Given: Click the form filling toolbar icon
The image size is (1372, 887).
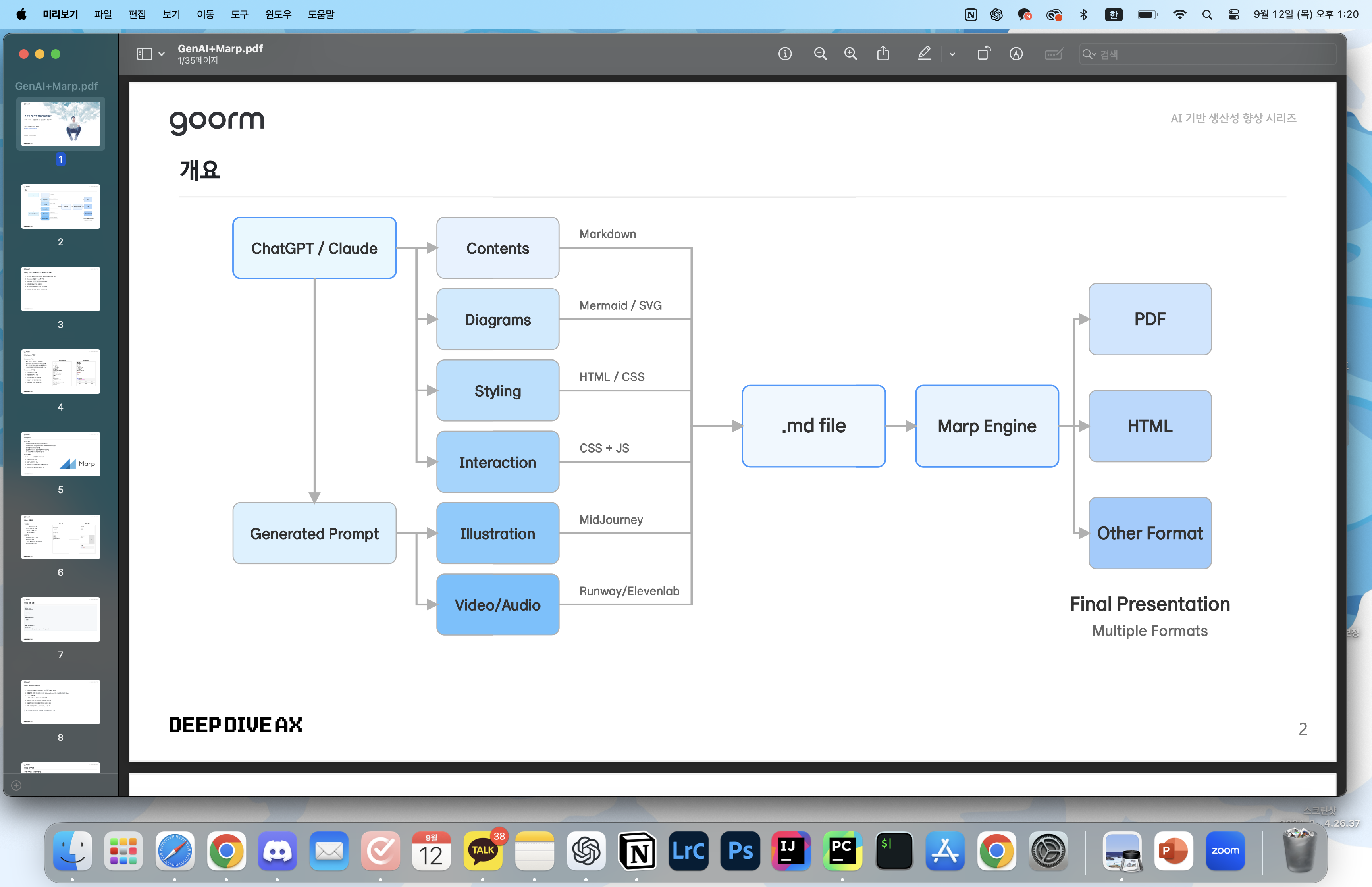Looking at the screenshot, I should 1053,54.
